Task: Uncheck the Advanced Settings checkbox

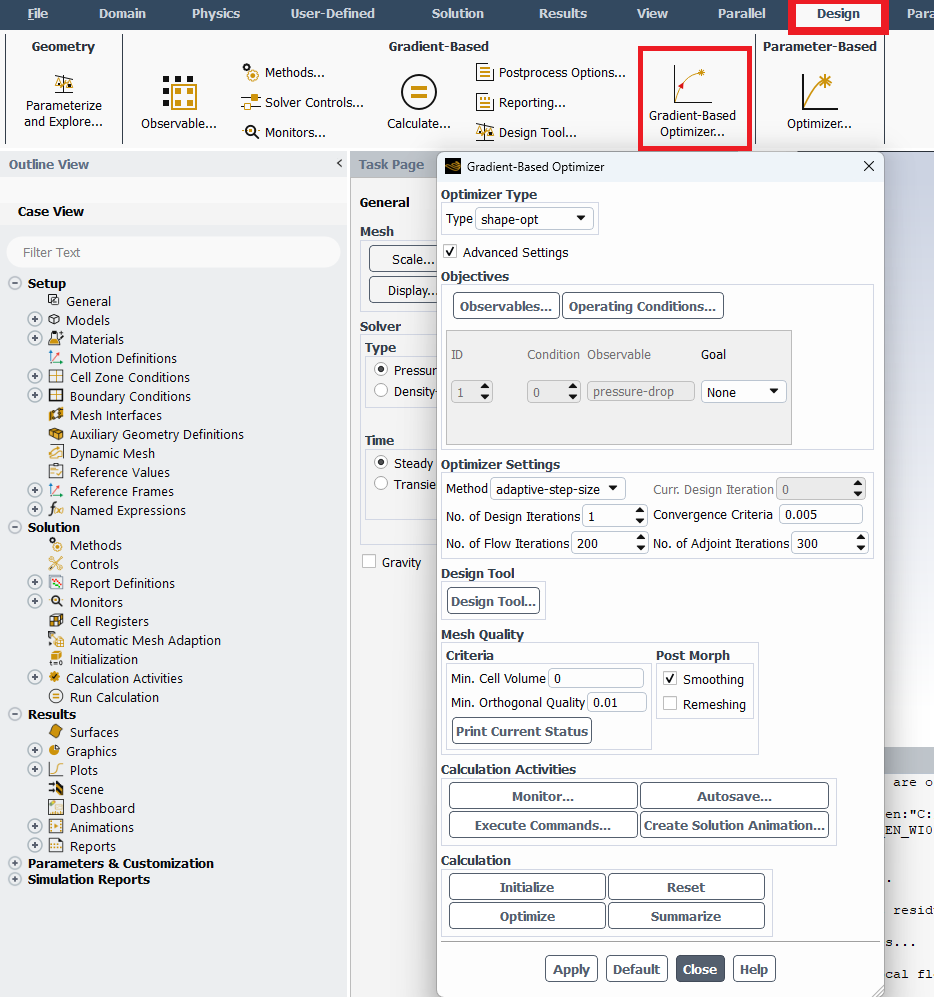Action: (449, 252)
